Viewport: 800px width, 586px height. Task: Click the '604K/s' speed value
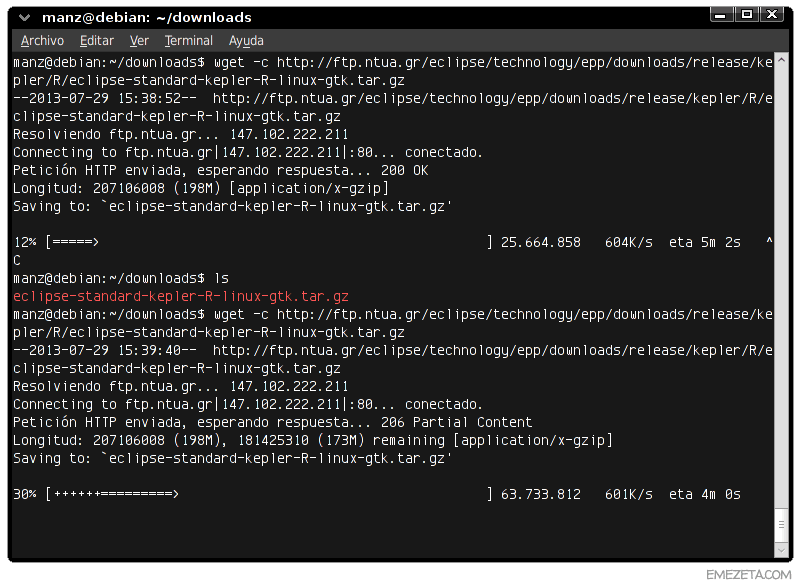629,242
